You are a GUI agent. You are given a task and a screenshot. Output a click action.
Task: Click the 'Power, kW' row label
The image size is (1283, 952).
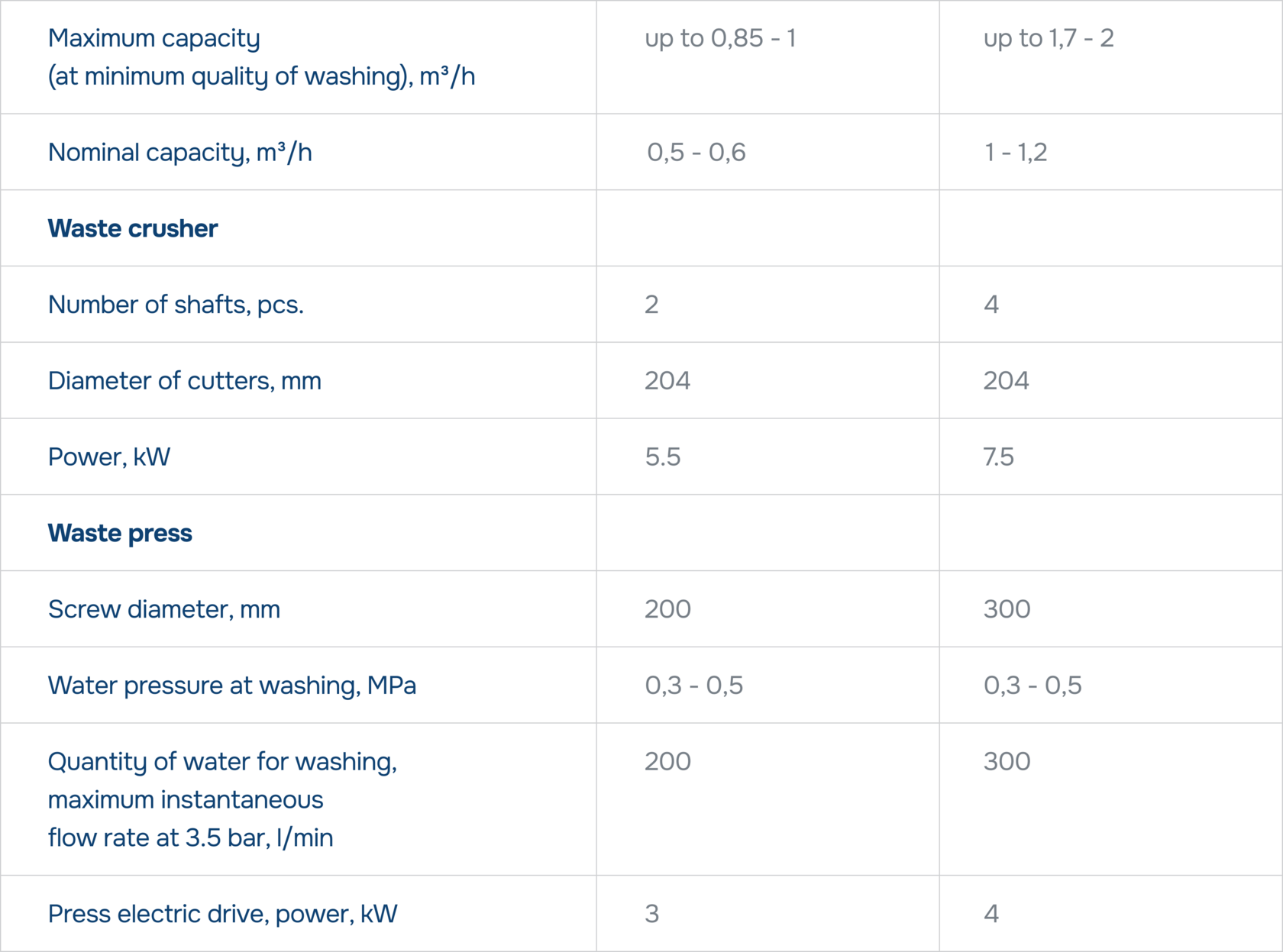pos(109,457)
